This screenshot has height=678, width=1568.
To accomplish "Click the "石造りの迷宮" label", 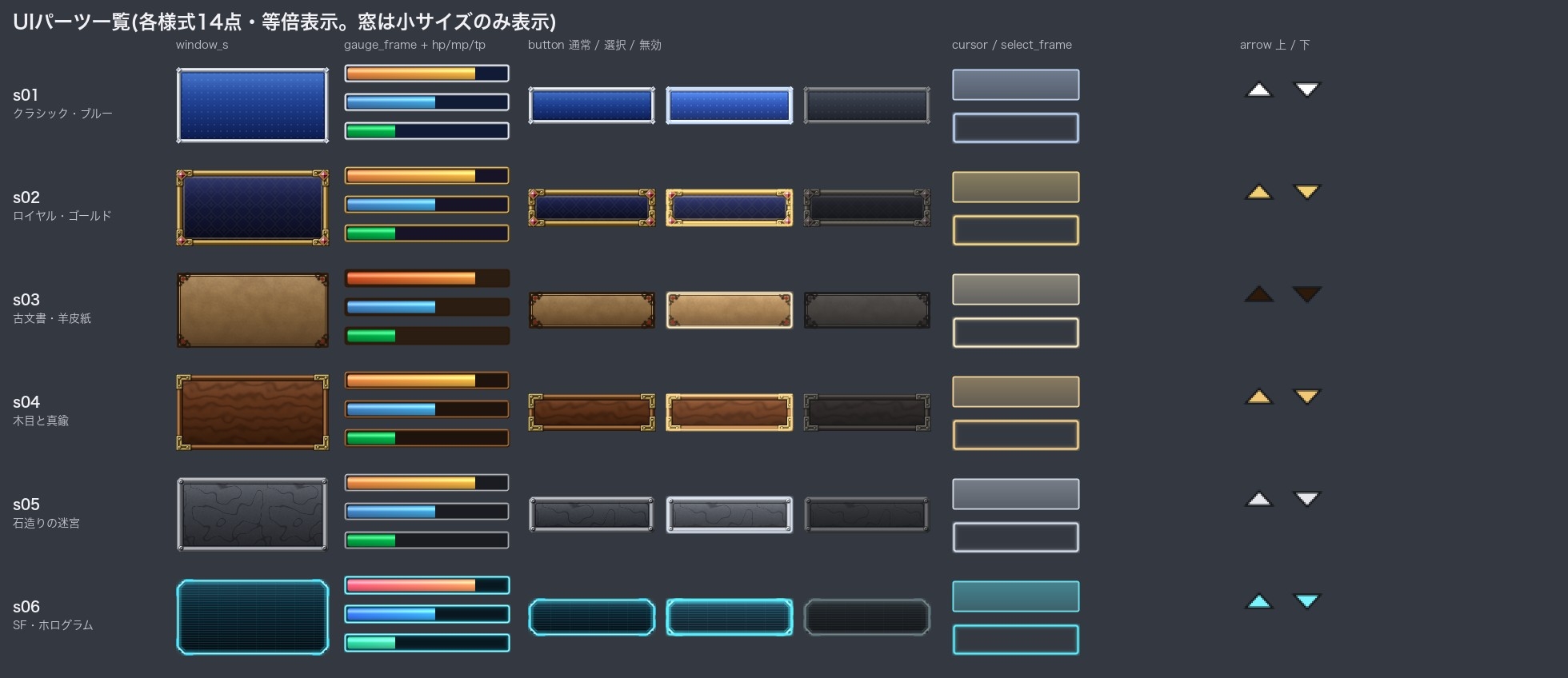I will point(46,523).
